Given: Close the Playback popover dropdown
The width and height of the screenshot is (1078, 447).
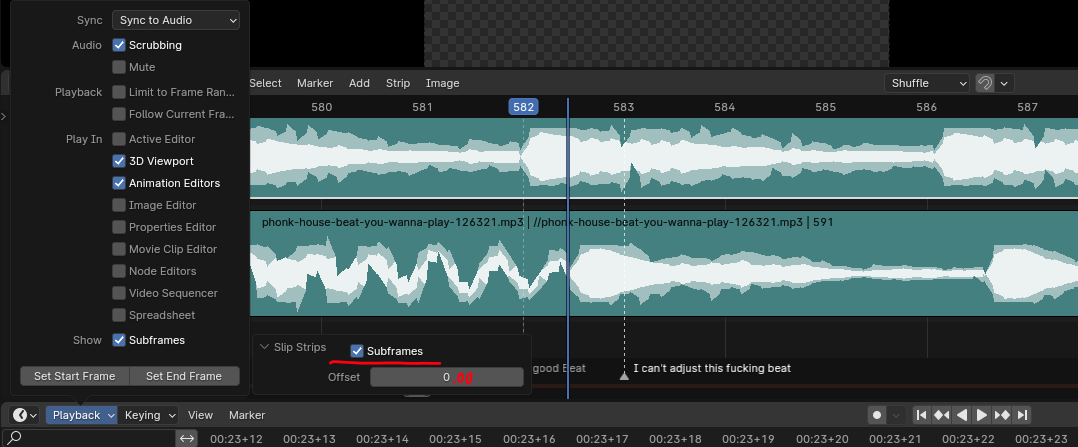Looking at the screenshot, I should point(82,415).
